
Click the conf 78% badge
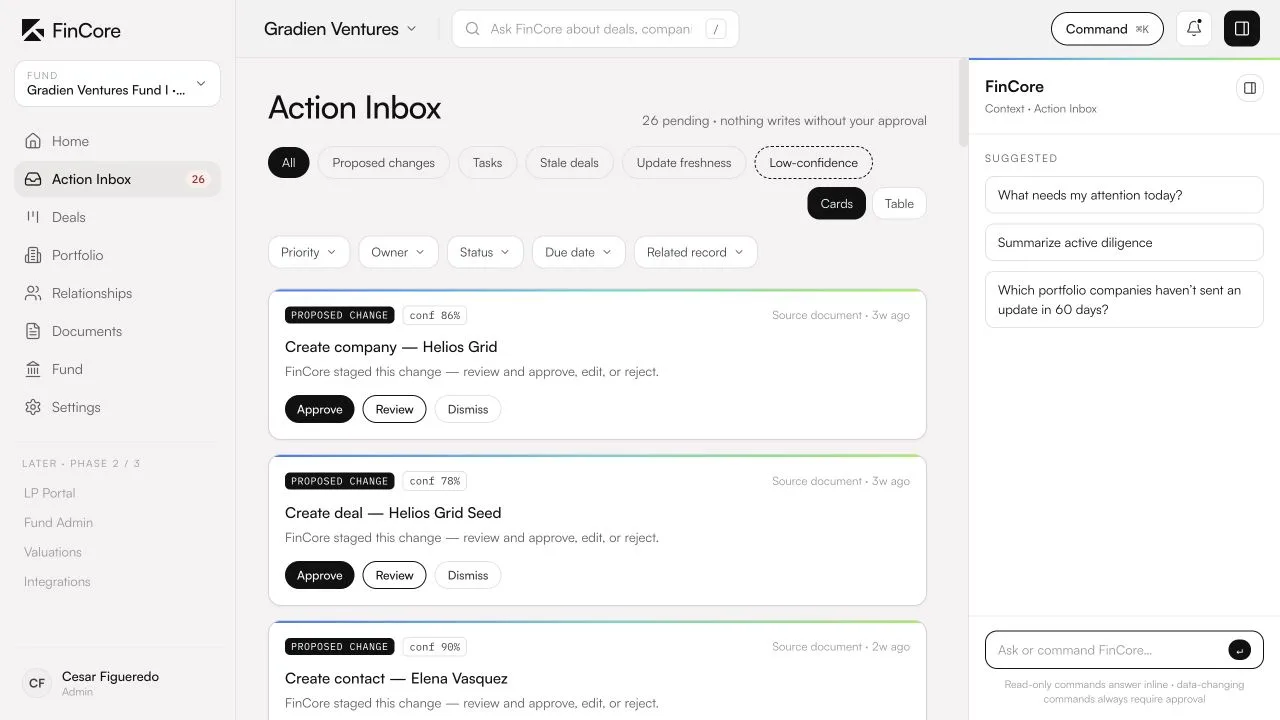tap(435, 481)
